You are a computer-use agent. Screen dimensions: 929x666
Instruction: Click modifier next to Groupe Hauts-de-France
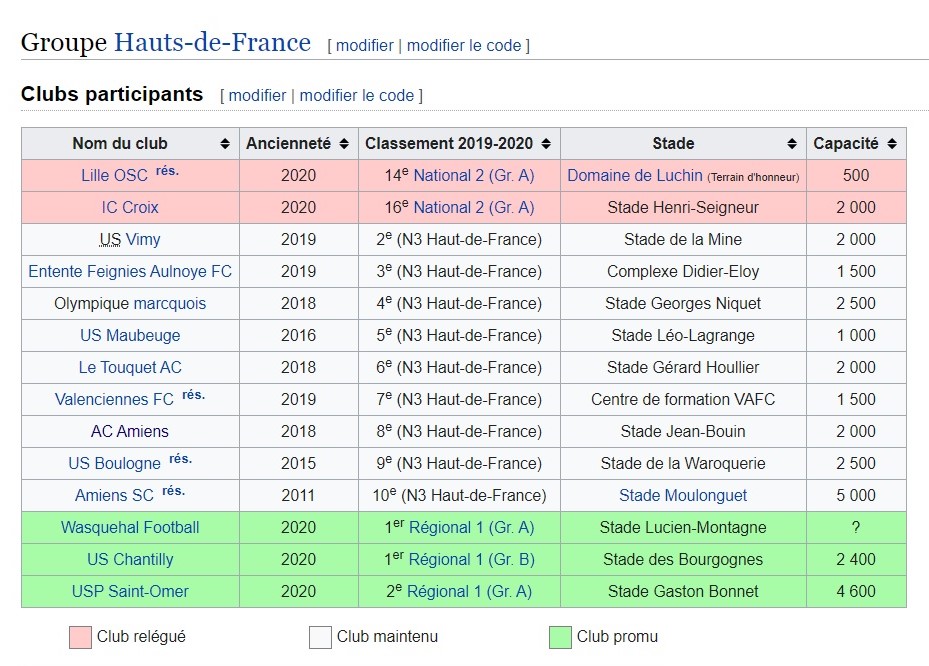[x=365, y=46]
